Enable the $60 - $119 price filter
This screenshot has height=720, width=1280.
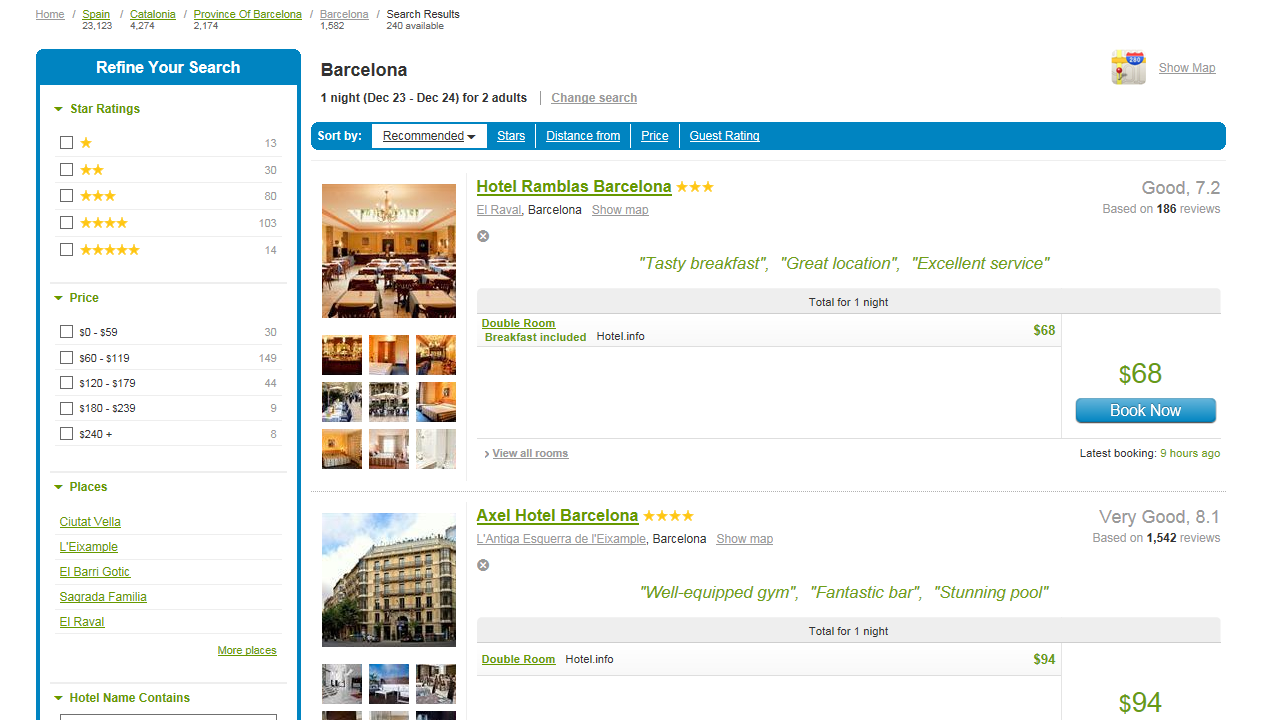point(67,358)
